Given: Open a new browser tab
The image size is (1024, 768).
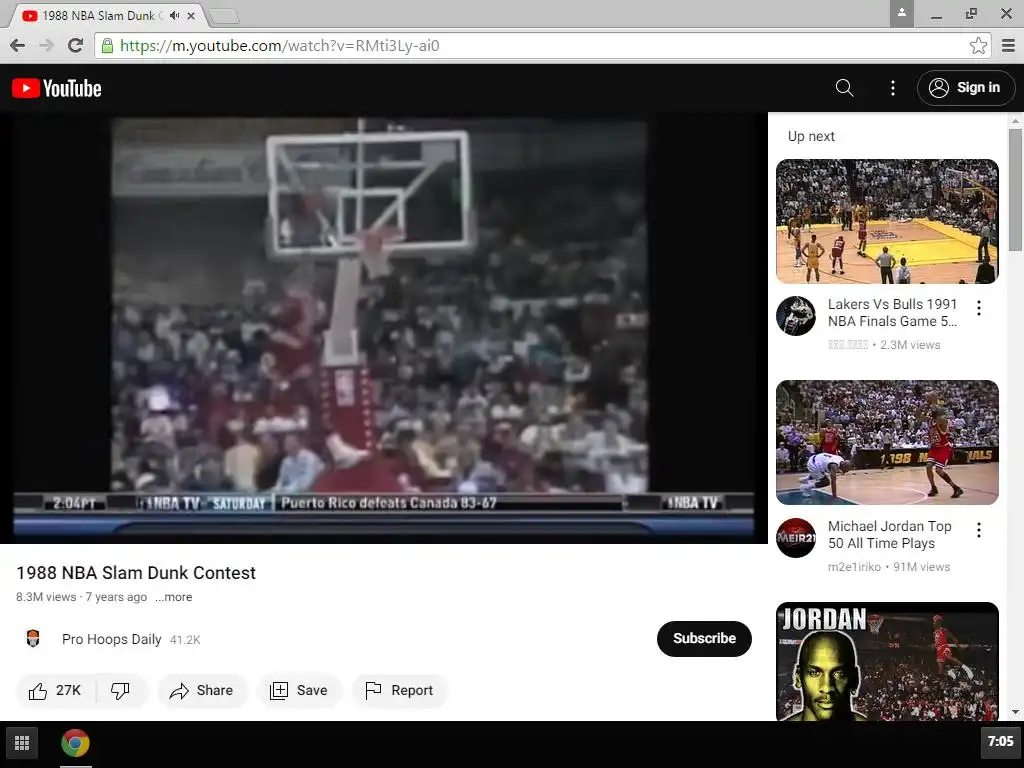Looking at the screenshot, I should tap(224, 16).
